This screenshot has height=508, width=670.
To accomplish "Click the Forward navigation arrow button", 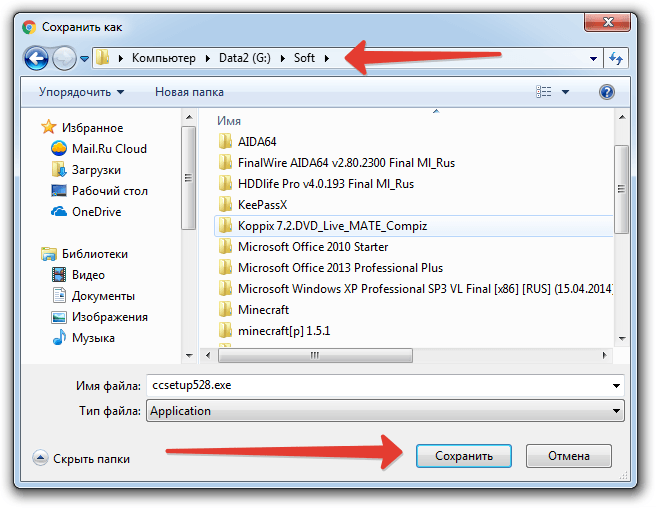I will (x=64, y=58).
